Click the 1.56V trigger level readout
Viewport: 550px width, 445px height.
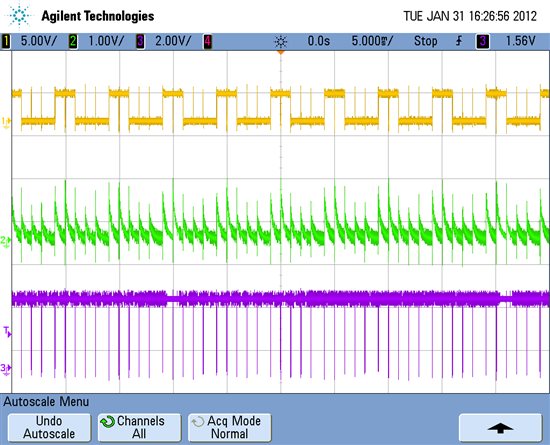[520, 41]
